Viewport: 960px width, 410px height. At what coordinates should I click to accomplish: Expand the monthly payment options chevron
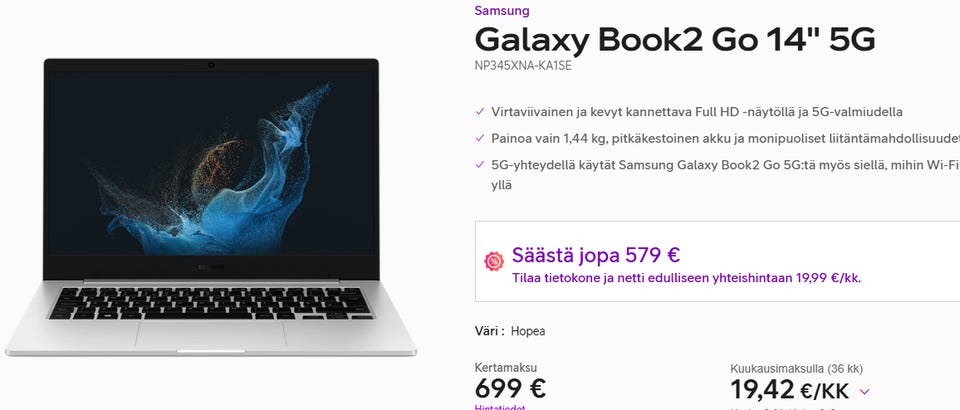click(x=864, y=392)
